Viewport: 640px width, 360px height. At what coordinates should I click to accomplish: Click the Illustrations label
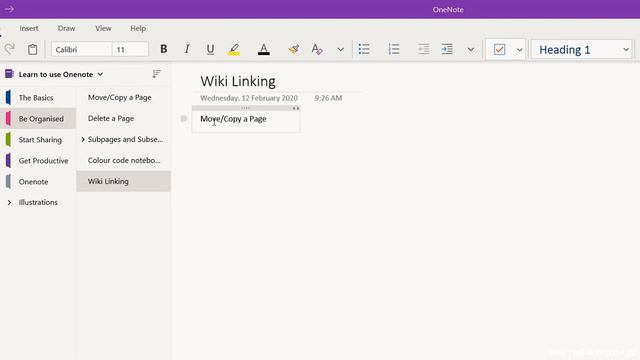coord(38,202)
